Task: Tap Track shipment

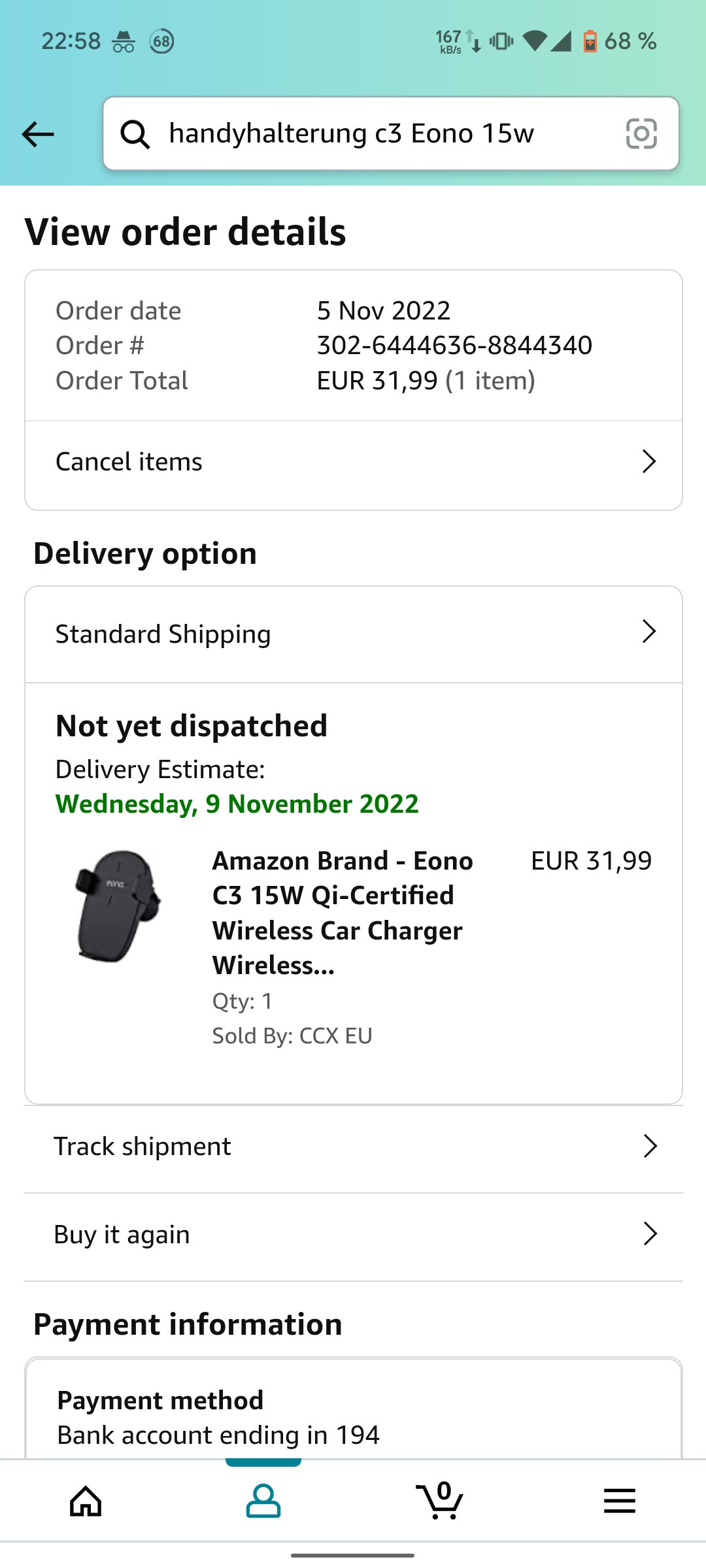Action: (143, 1147)
